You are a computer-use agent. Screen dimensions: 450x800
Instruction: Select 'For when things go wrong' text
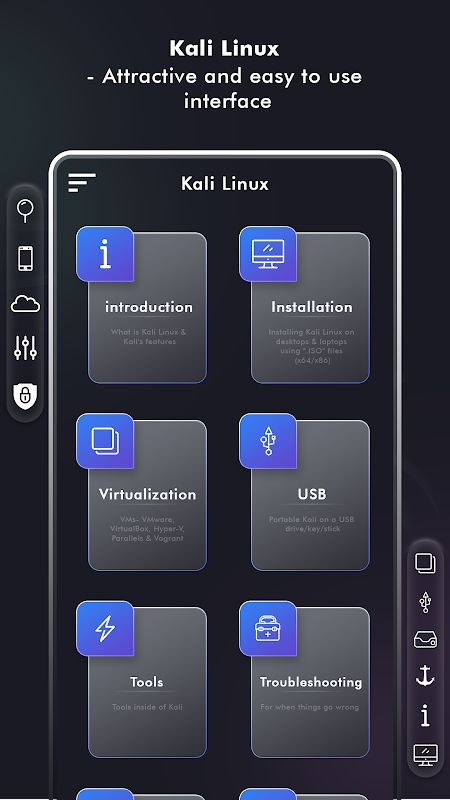pos(310,707)
